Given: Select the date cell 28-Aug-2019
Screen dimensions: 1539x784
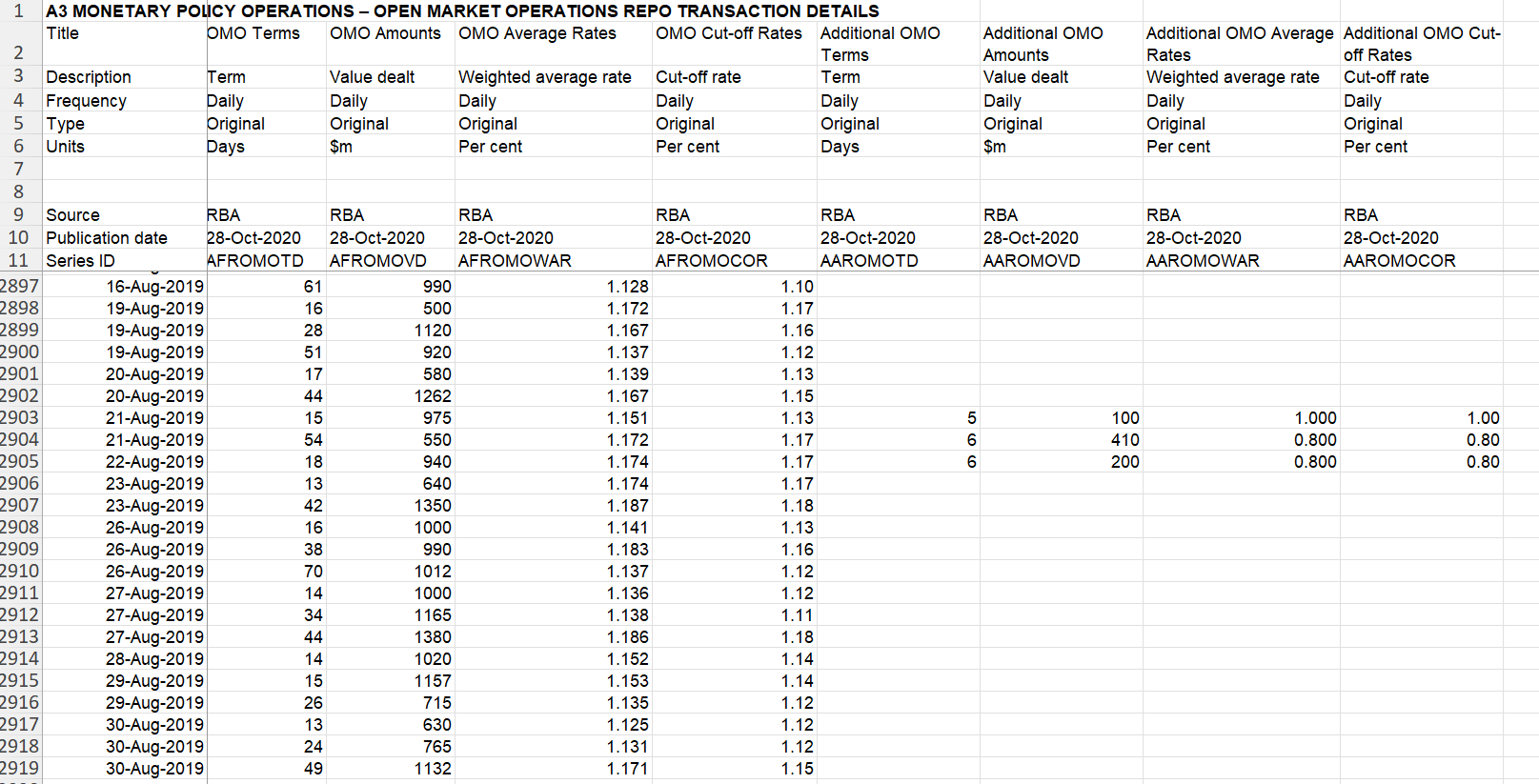Looking at the screenshot, I should point(125,658).
